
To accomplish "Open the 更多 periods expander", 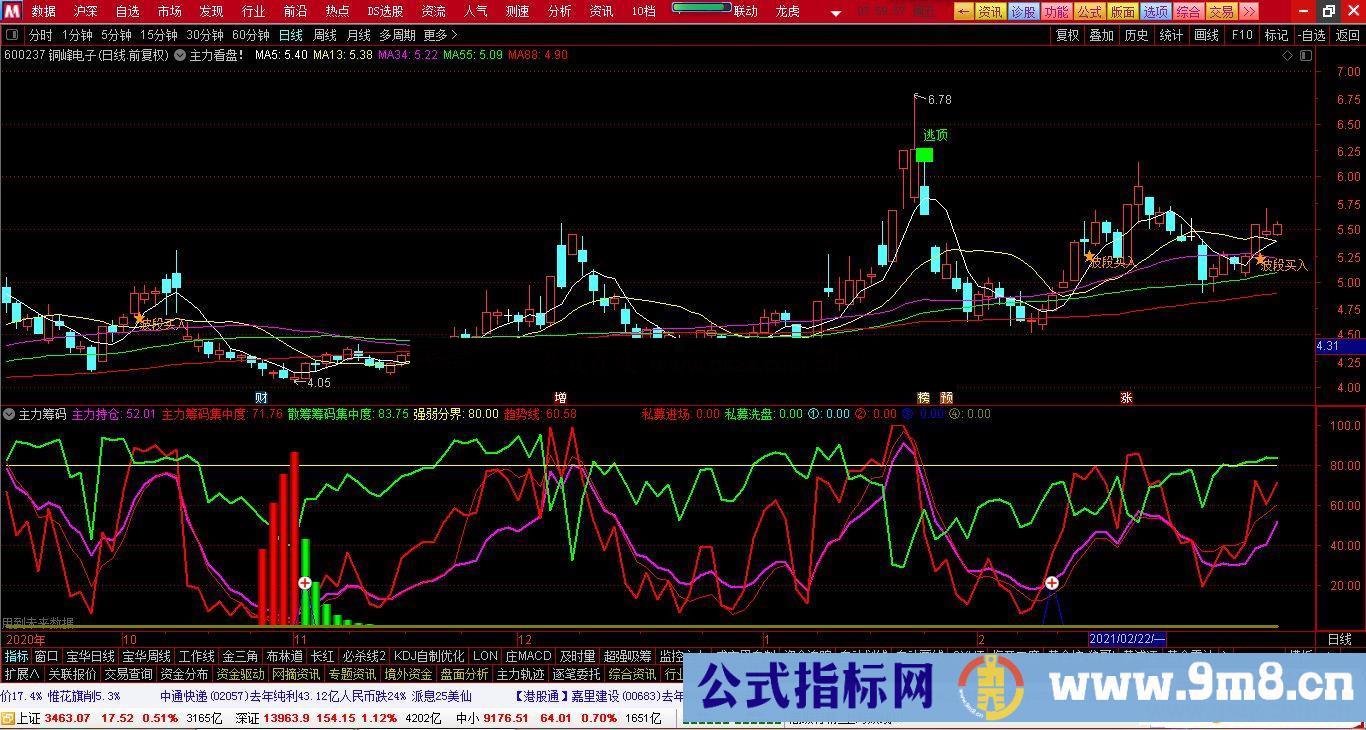I will [440, 35].
